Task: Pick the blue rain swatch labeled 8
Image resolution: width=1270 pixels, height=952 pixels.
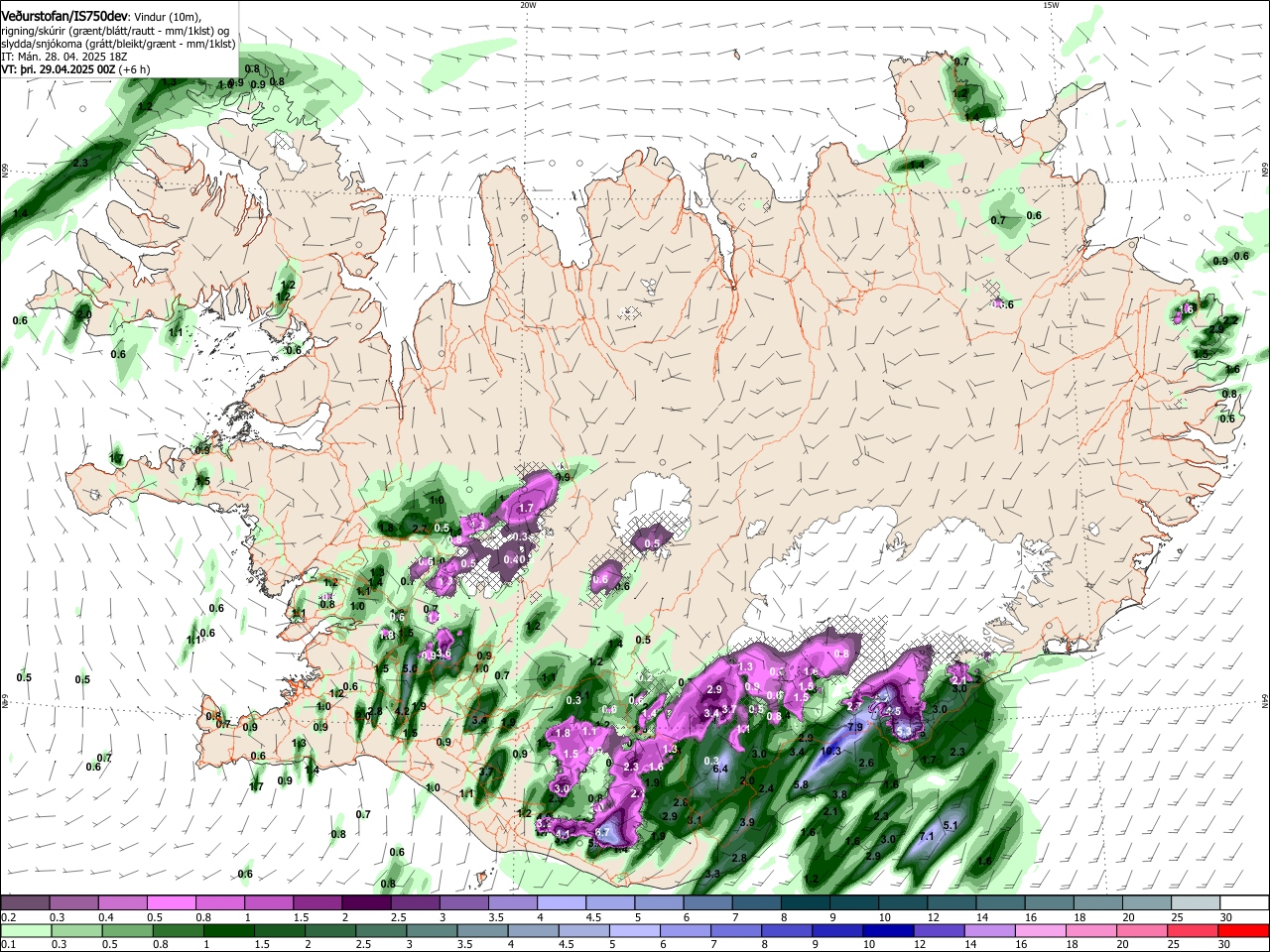Action: 787,930
